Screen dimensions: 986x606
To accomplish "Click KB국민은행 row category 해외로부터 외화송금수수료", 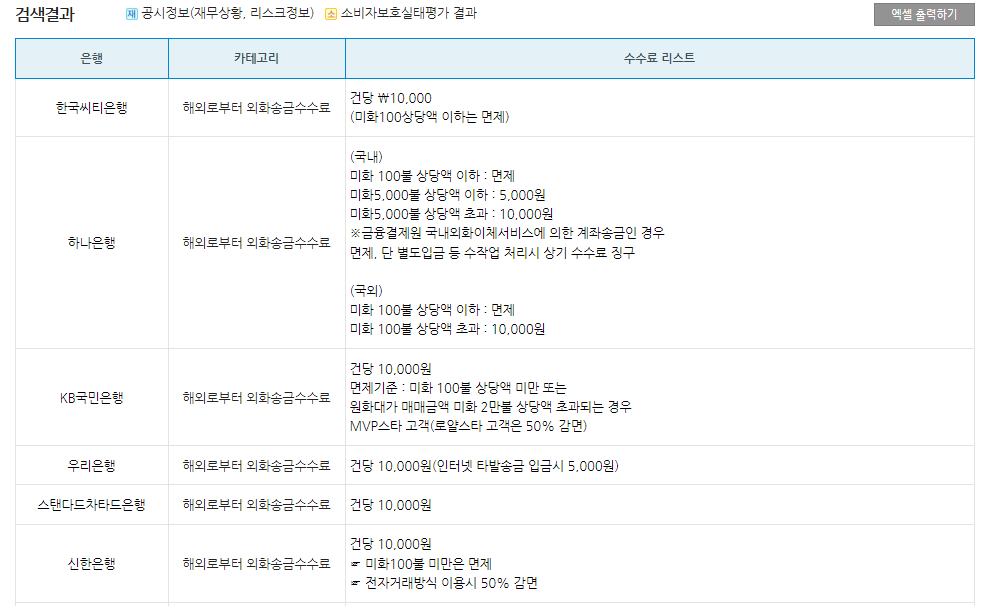I will point(257,398).
